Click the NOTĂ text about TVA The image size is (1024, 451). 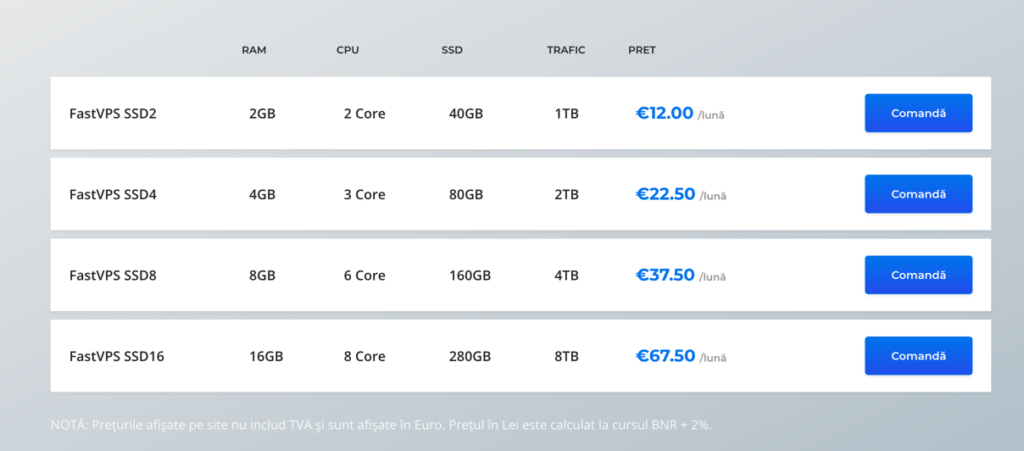tap(381, 425)
